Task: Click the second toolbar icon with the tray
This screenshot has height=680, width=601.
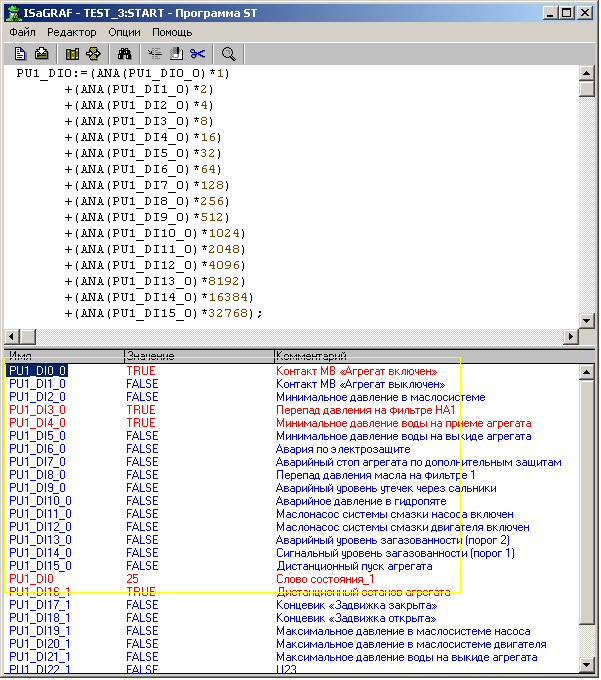Action: point(42,54)
